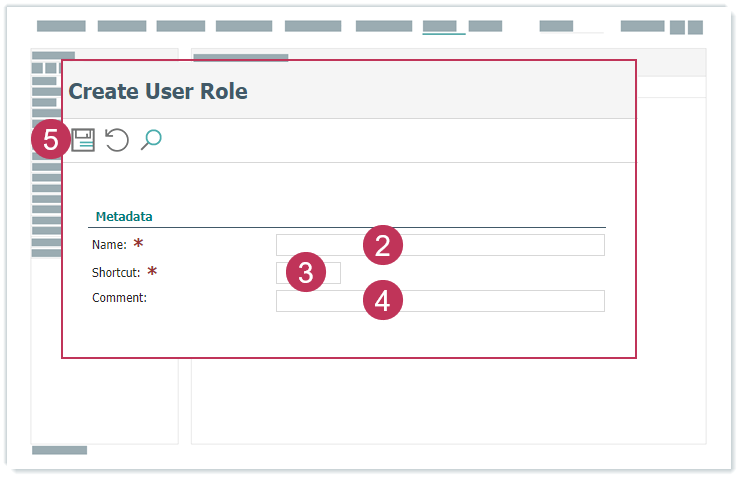Click the Comment field label
741x479 pixels.
[119, 298]
